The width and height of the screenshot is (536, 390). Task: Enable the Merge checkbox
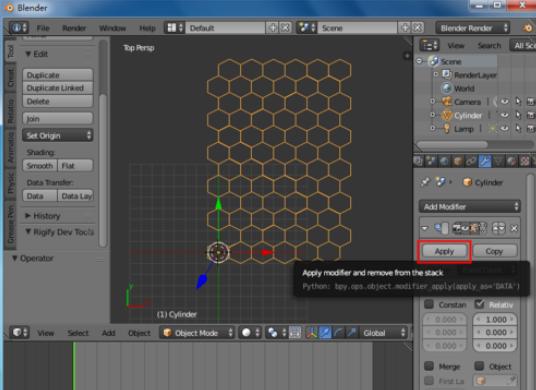pos(429,366)
